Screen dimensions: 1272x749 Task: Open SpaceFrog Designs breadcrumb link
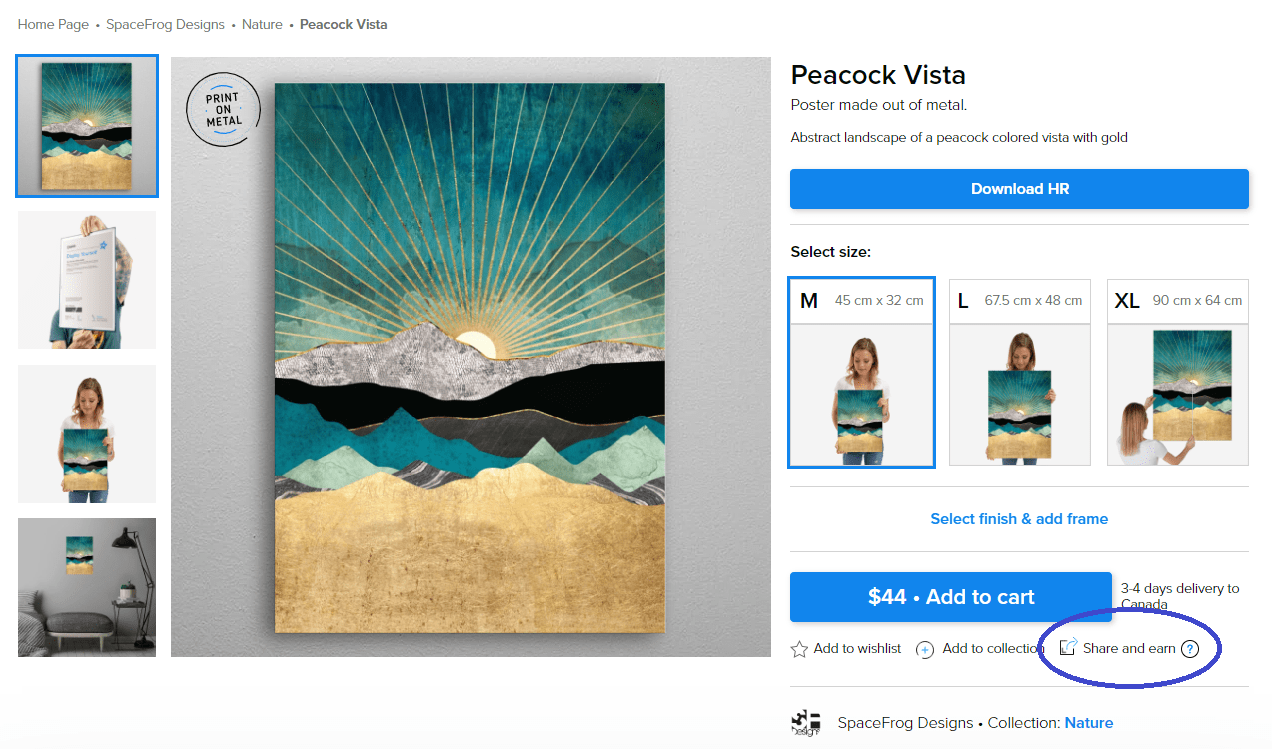point(166,24)
